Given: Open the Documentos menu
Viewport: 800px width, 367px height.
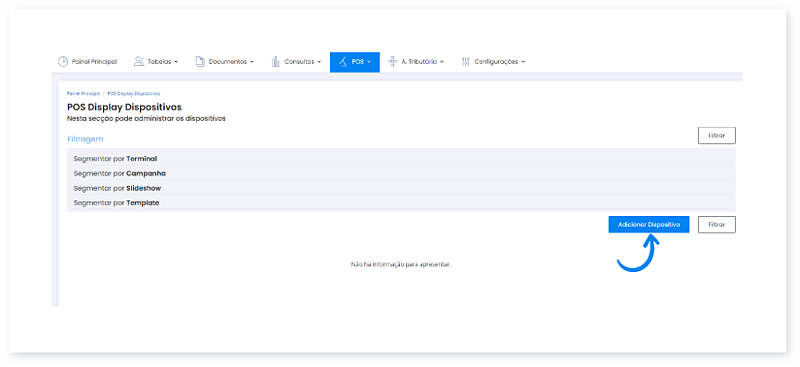Looking at the screenshot, I should click(x=224, y=61).
